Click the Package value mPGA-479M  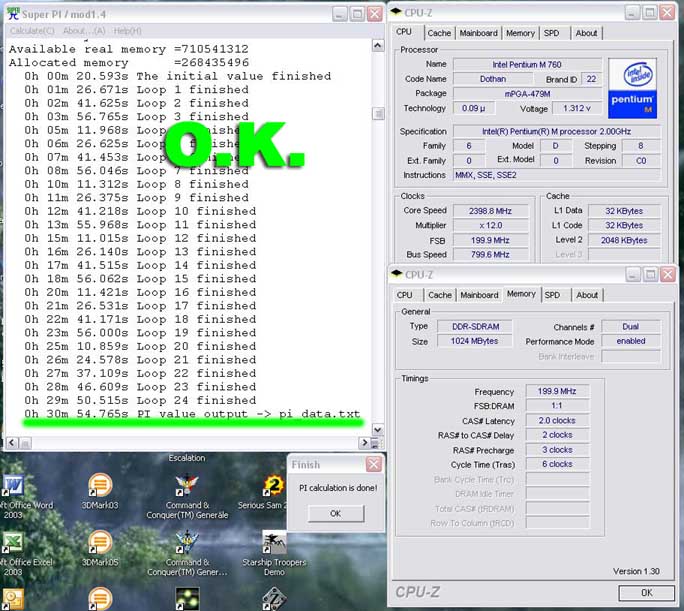[x=527, y=94]
